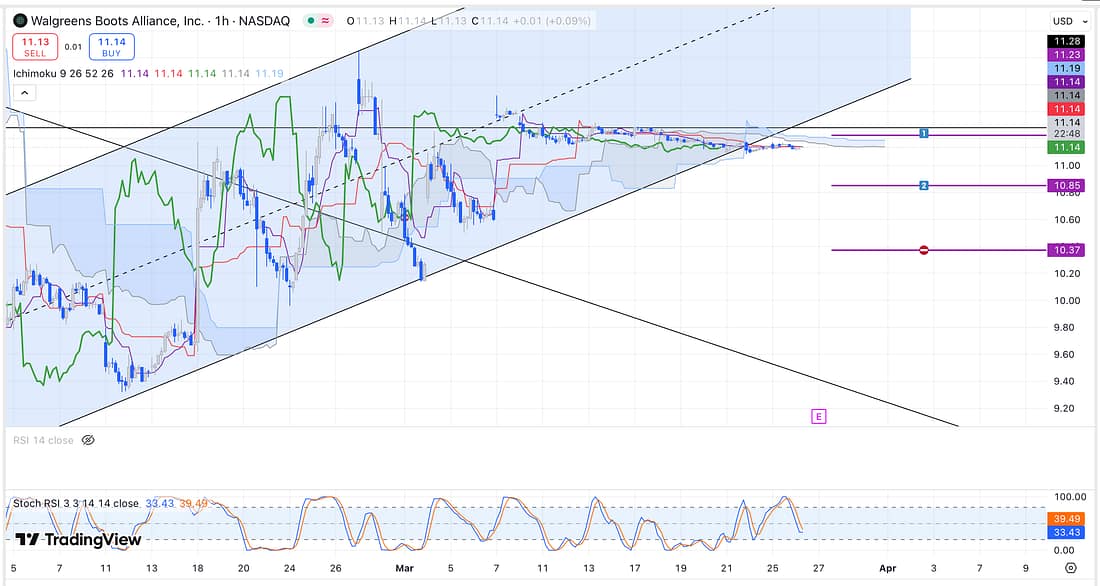Collapse the indicator legend with the chevron

pyautogui.click(x=25, y=93)
